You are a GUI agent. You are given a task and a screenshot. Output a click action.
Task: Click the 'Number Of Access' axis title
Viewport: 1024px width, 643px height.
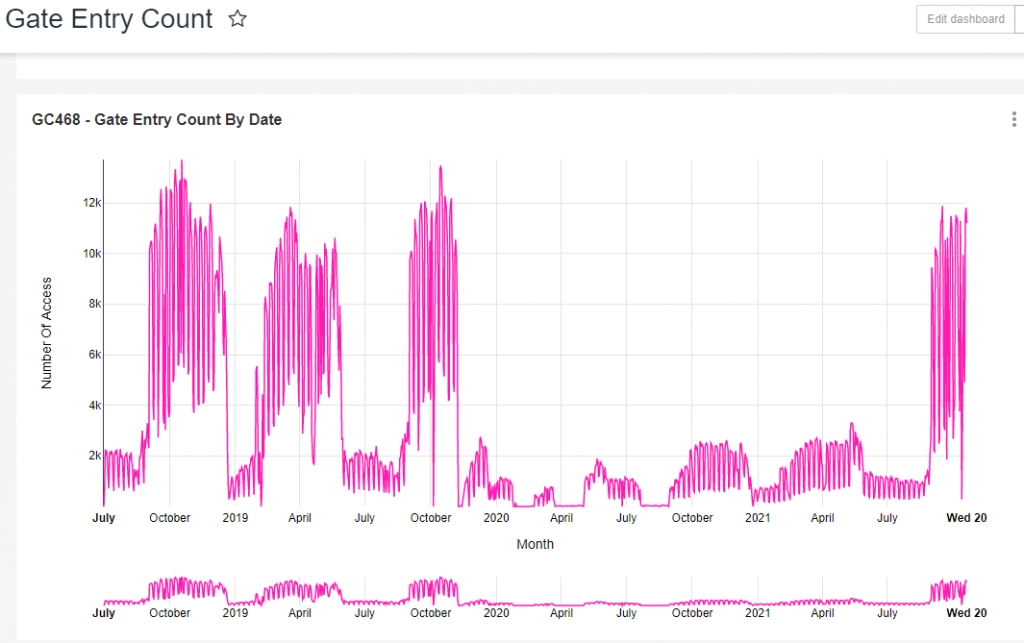pos(46,333)
